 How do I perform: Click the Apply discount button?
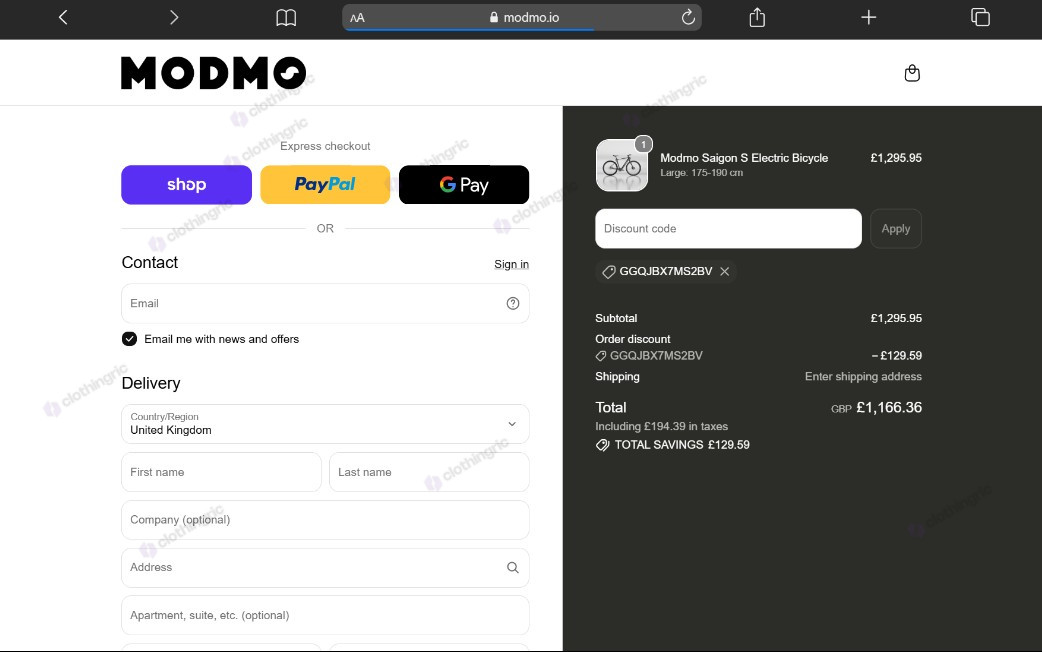896,229
